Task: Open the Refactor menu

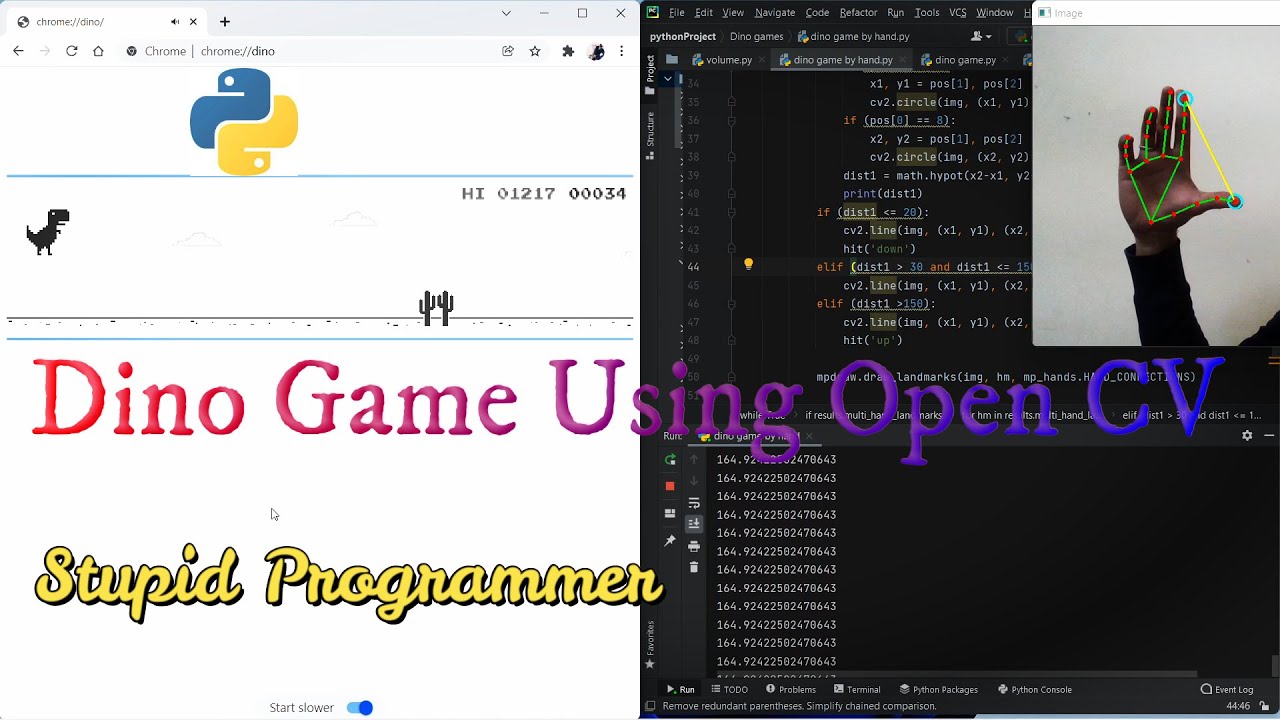Action: tap(858, 13)
